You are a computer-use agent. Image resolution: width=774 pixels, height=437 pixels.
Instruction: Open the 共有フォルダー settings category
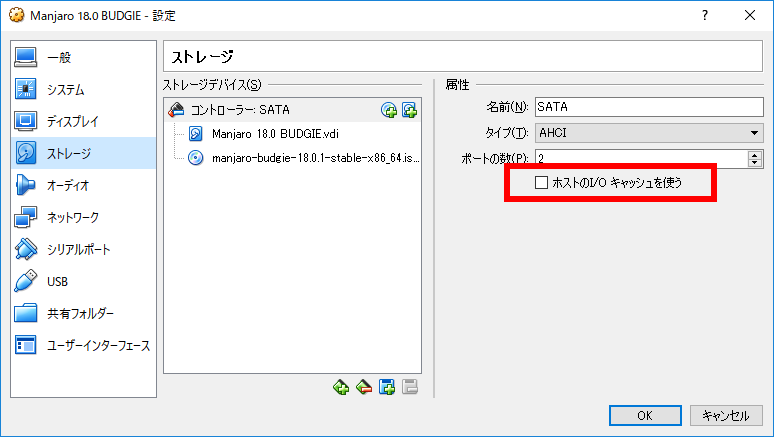click(83, 314)
